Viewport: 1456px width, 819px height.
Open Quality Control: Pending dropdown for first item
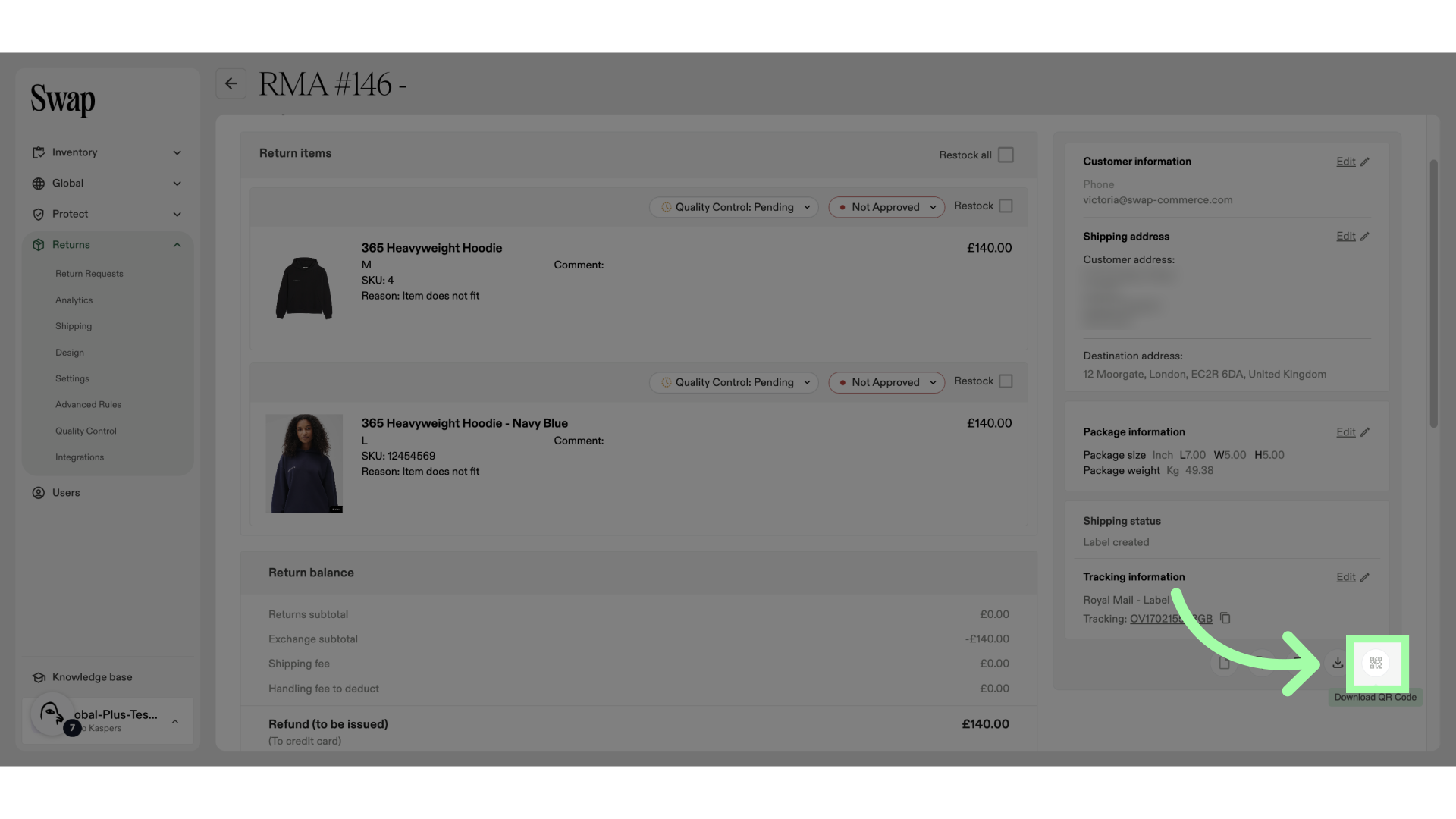[734, 207]
